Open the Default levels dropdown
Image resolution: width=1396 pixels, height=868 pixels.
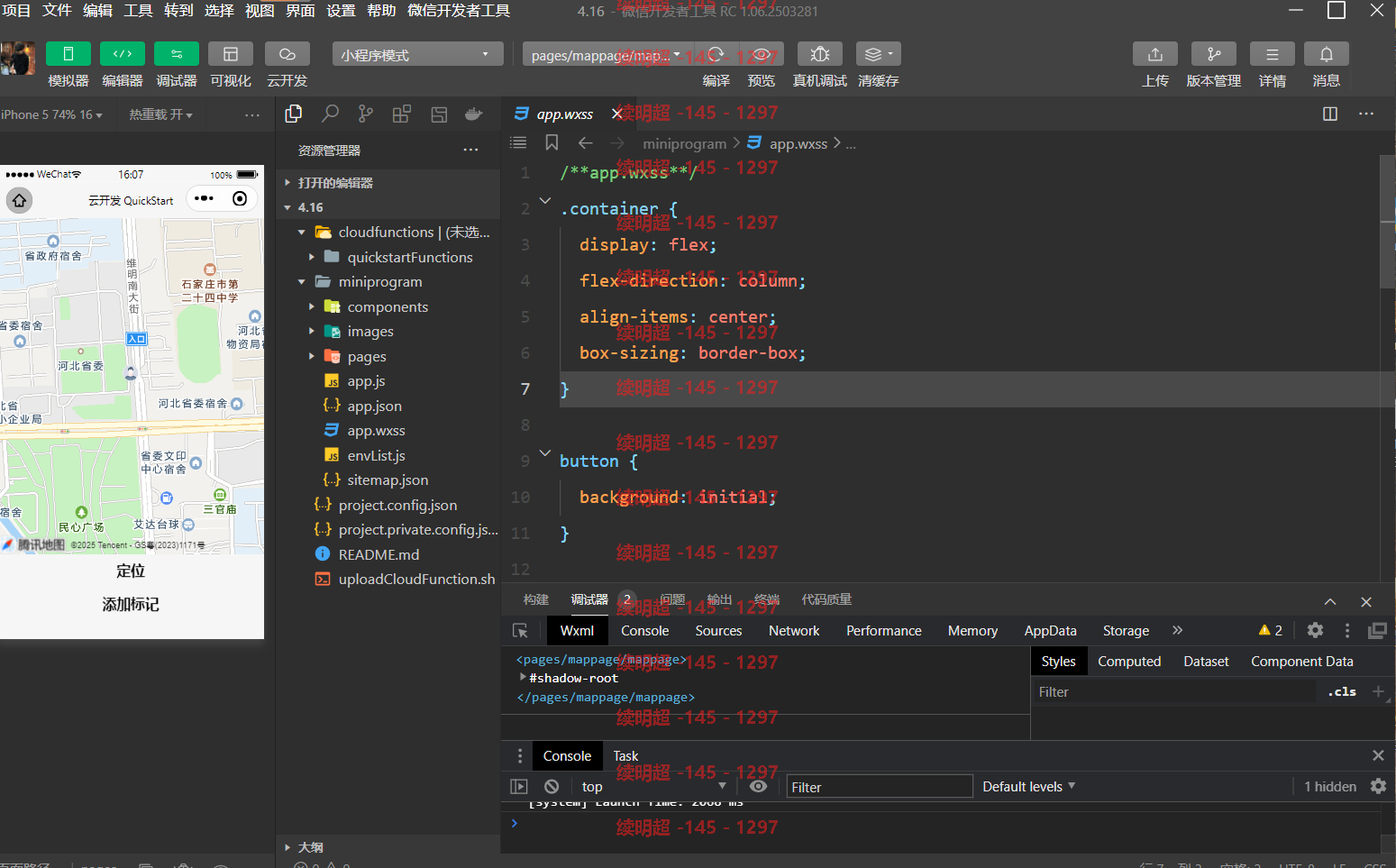(1029, 787)
